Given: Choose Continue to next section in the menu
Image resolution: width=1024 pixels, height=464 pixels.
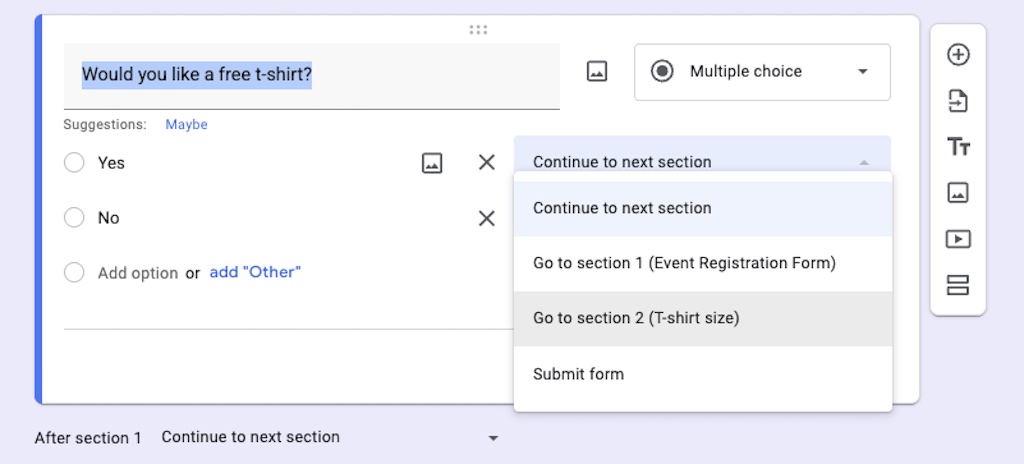Looking at the screenshot, I should point(703,208).
